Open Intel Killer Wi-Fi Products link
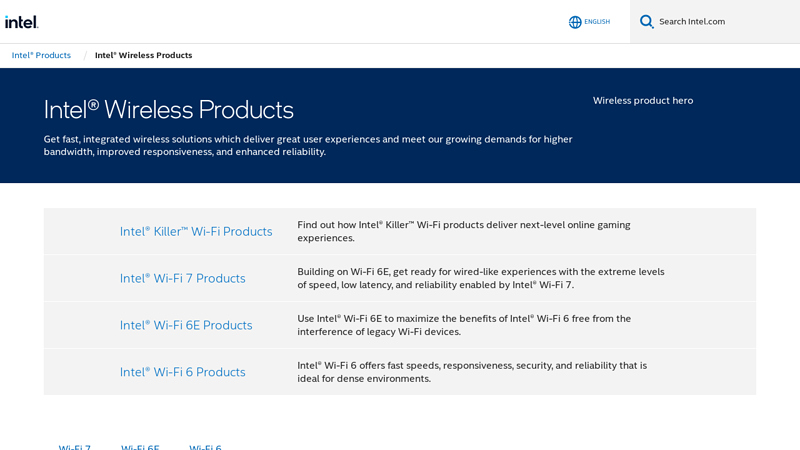This screenshot has width=800, height=450. pos(196,232)
